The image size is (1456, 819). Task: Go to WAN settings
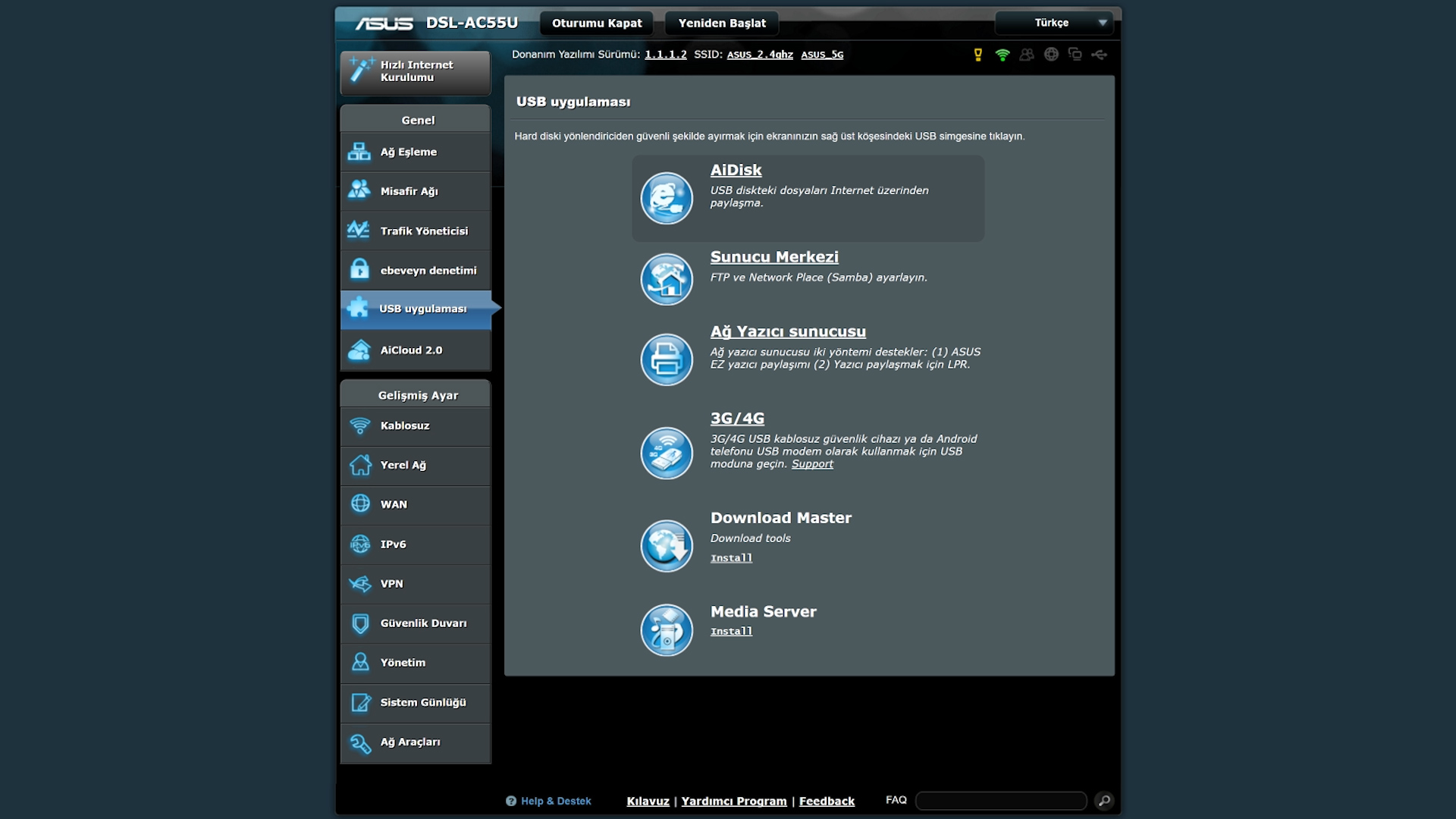click(x=416, y=504)
